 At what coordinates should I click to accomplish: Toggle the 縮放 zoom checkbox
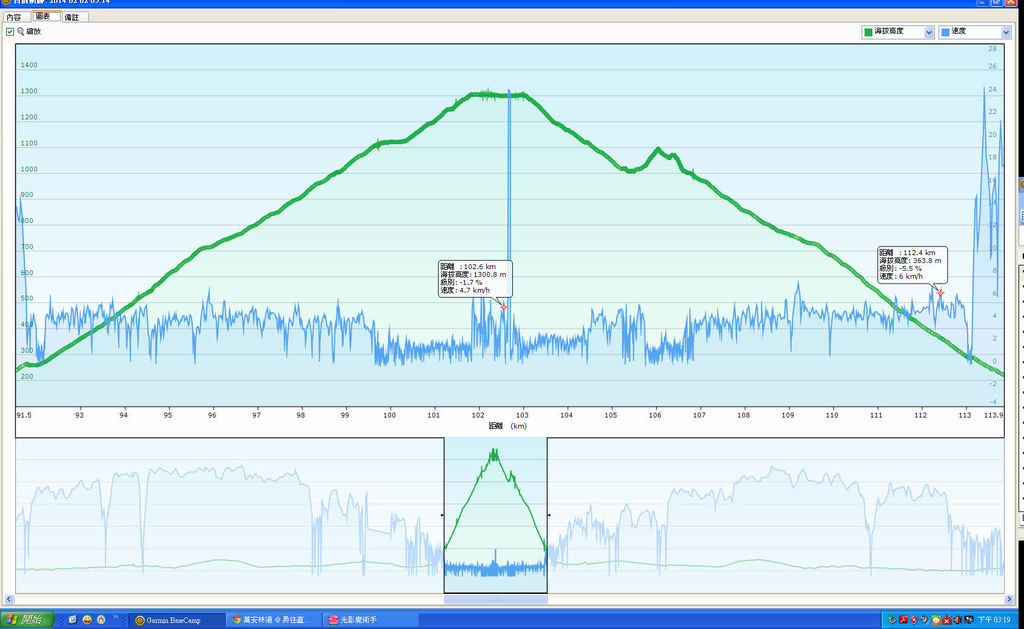point(10,31)
